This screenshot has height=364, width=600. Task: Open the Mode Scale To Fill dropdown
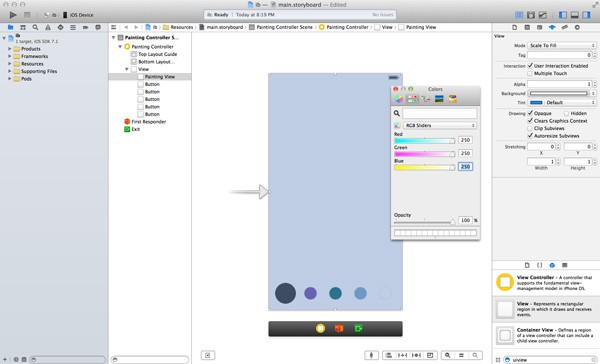(x=562, y=45)
